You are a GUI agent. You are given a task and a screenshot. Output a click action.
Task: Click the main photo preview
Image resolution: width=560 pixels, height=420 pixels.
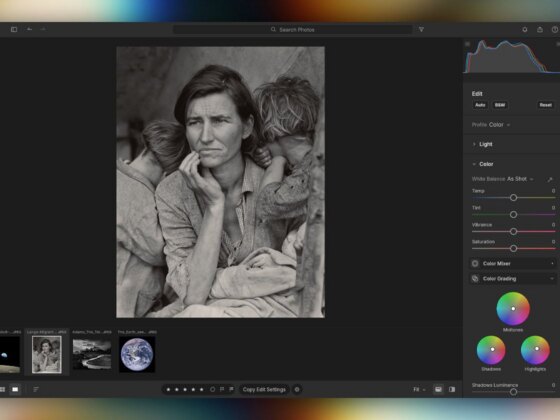tap(220, 182)
